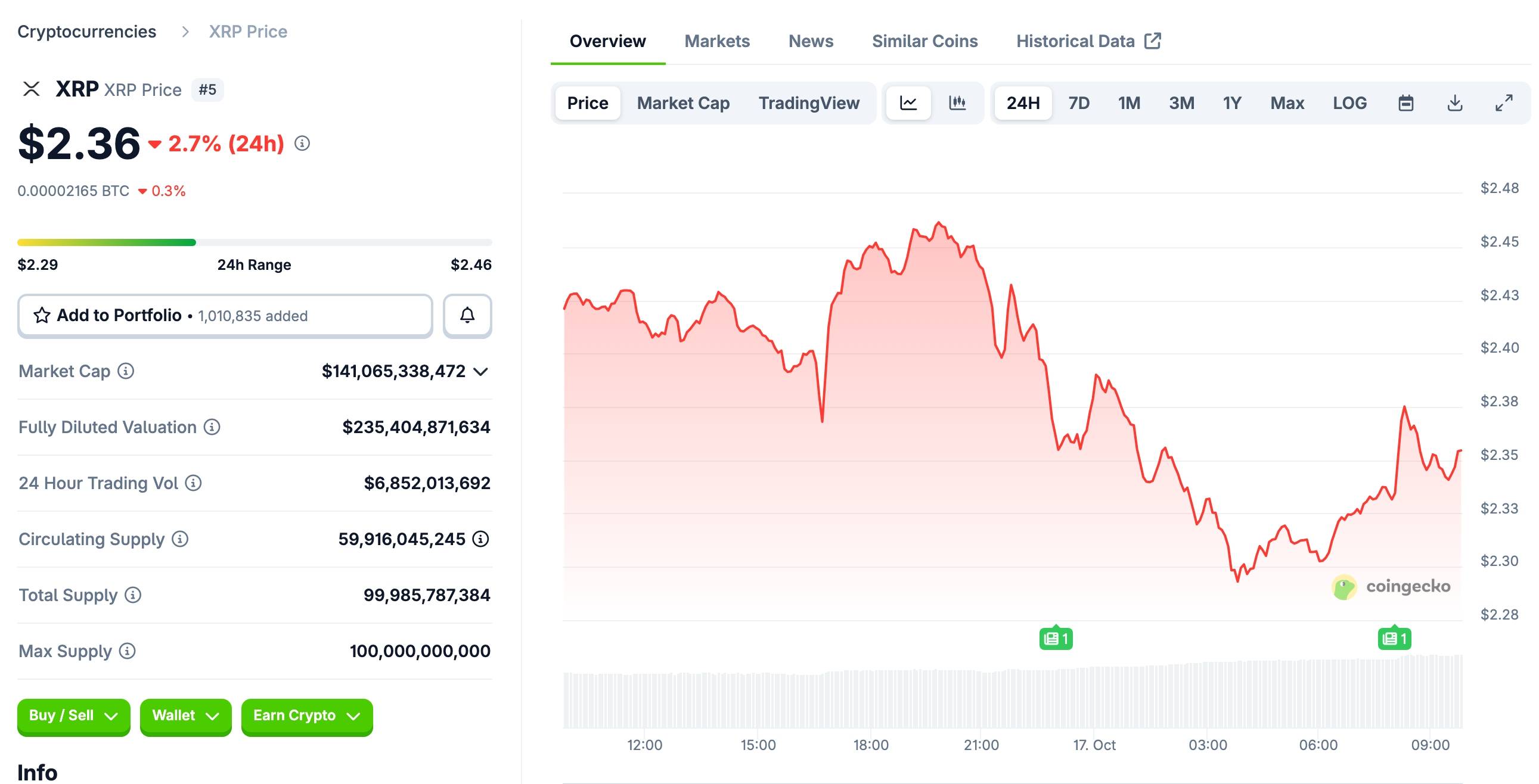Click the download chart data icon
The width and height of the screenshot is (1539, 784).
pyautogui.click(x=1455, y=103)
